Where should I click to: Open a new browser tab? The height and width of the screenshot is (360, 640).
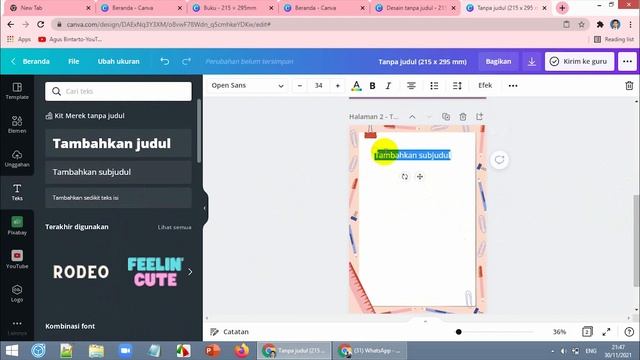click(x=562, y=8)
